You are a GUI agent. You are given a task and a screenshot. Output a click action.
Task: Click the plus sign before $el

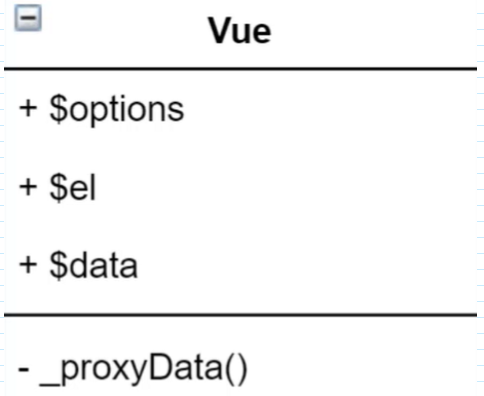[x=28, y=187]
